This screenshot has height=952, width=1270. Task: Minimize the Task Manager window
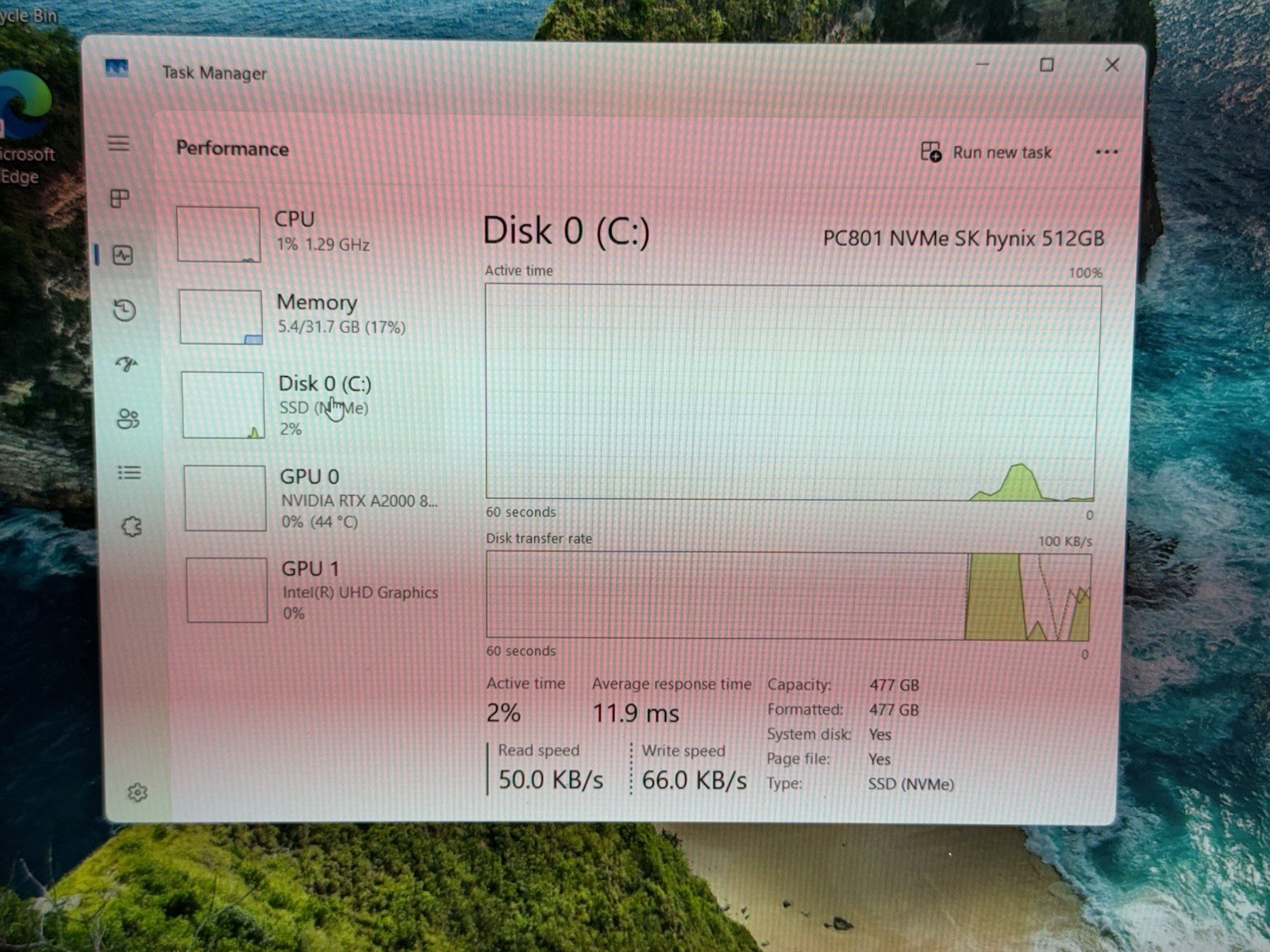983,63
